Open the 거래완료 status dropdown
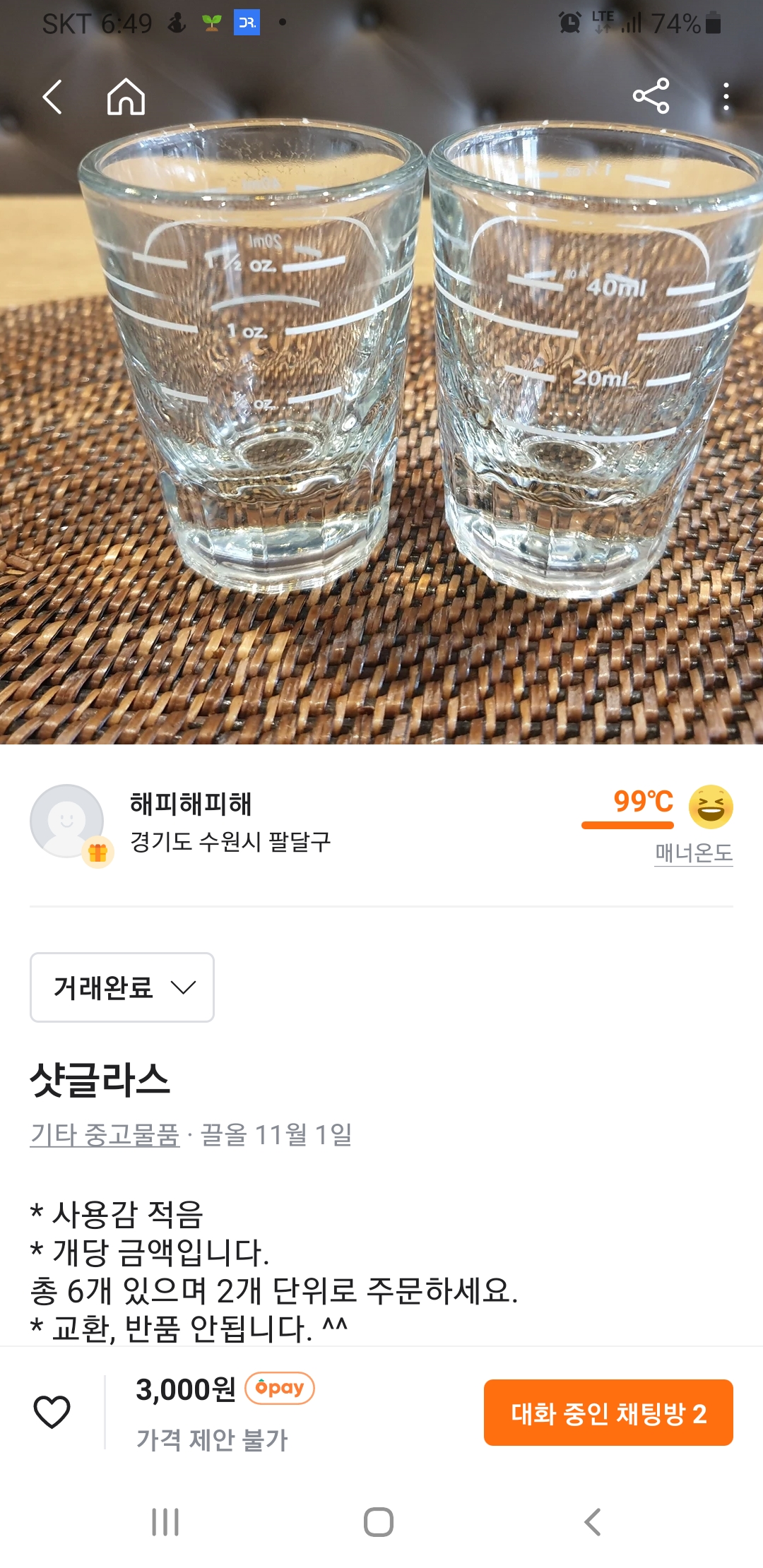 [x=122, y=987]
